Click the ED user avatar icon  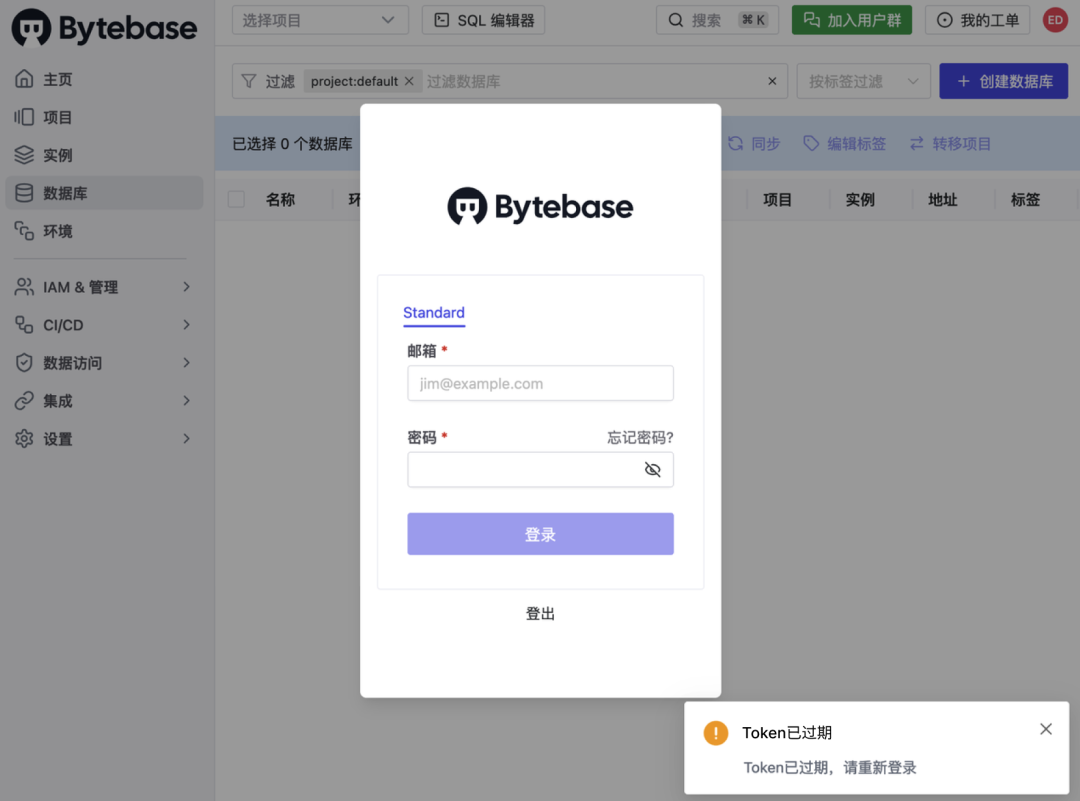point(1055,20)
